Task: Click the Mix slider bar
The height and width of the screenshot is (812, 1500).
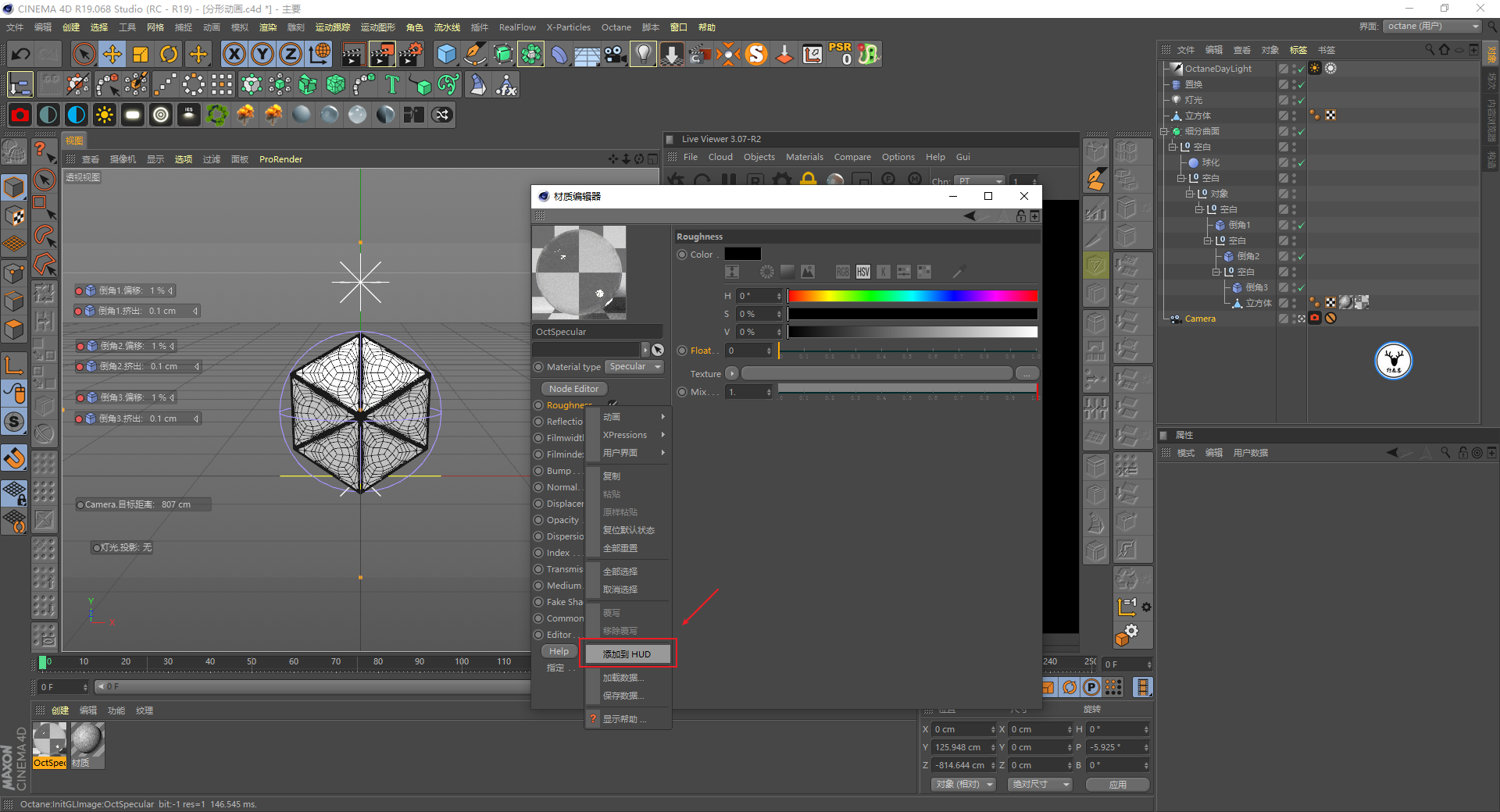Action: click(x=908, y=388)
